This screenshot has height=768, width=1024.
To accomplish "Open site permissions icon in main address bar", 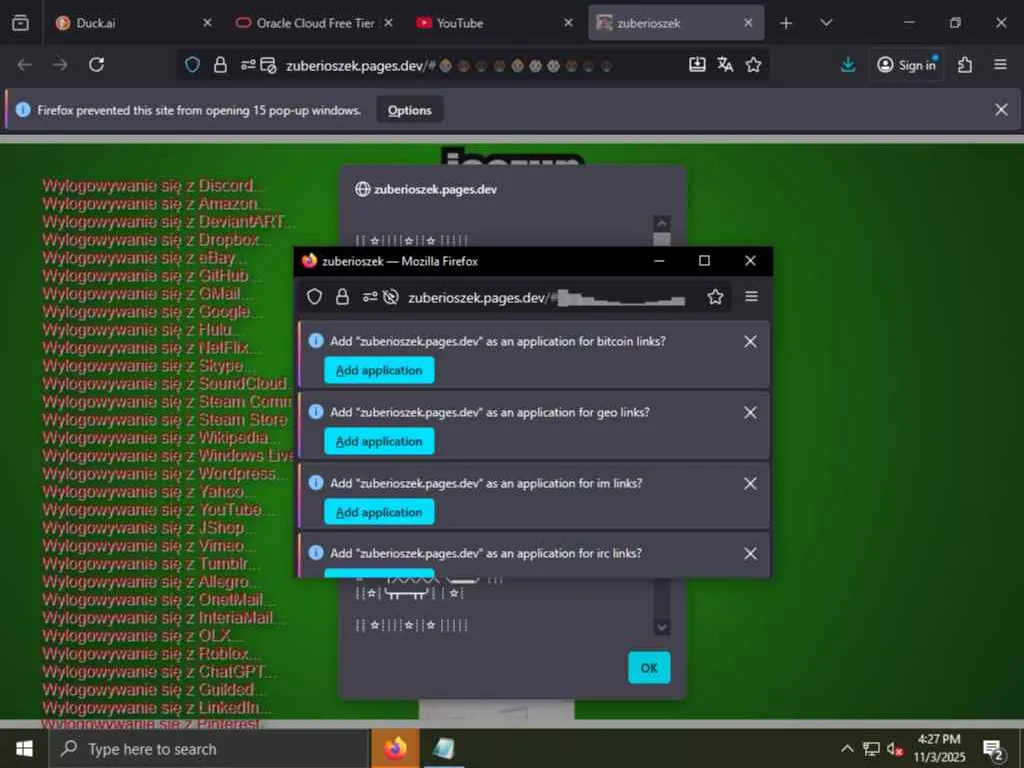I will tap(248, 65).
